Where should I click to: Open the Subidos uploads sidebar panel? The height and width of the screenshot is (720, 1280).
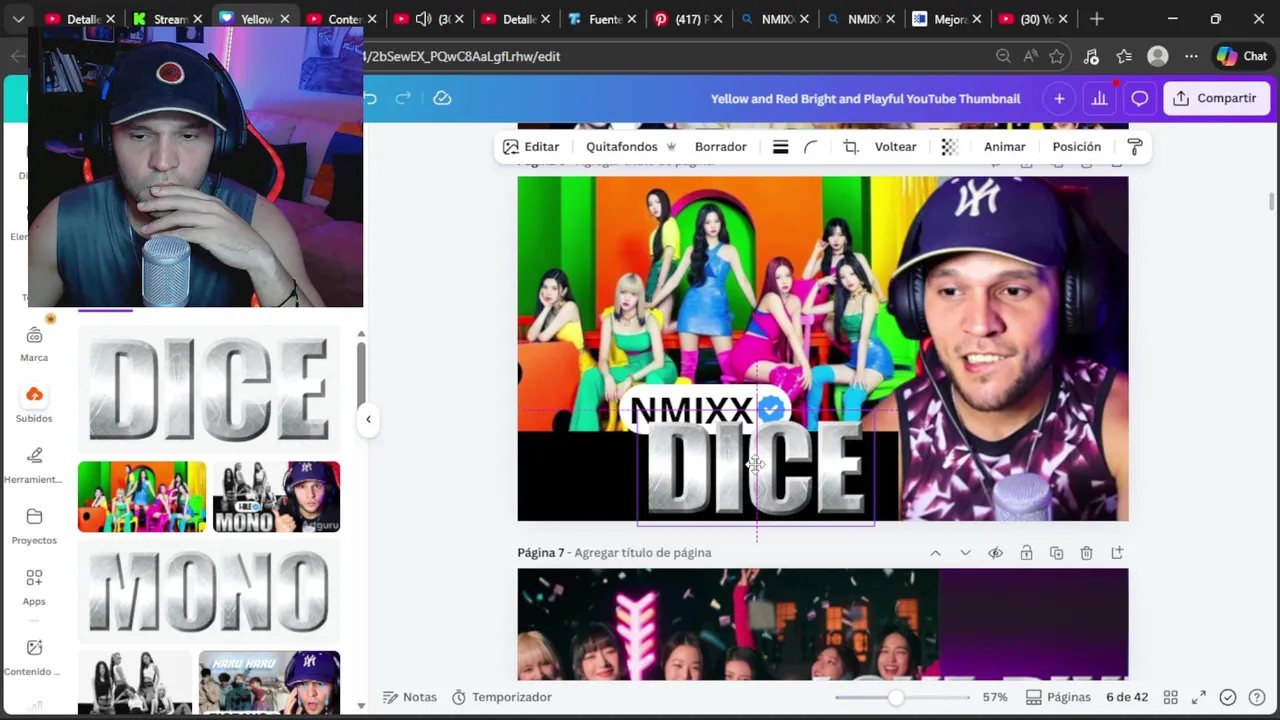(34, 404)
